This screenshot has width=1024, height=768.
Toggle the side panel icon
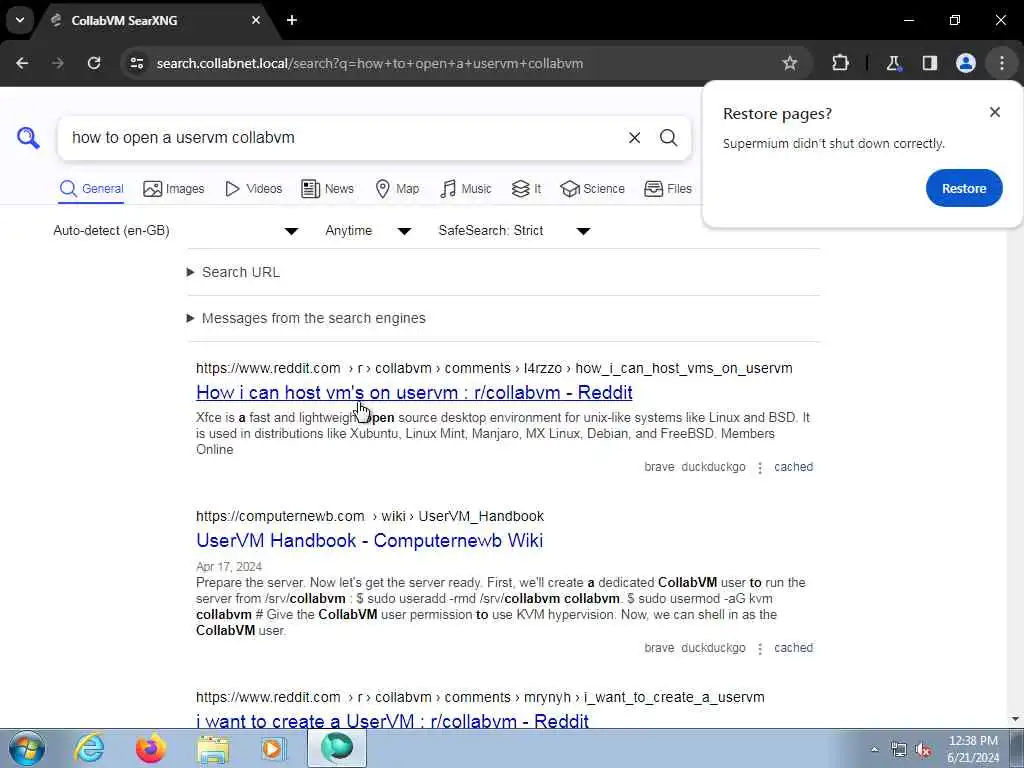(x=929, y=63)
